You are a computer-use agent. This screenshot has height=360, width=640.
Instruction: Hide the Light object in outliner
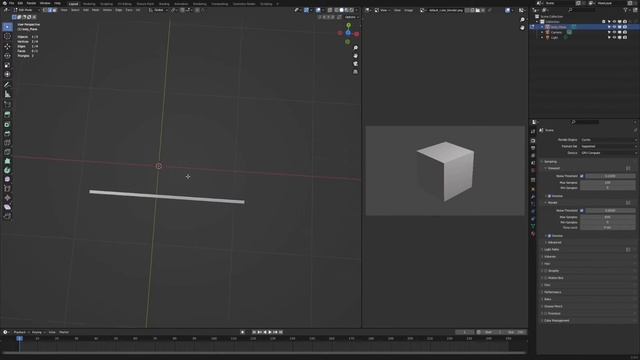pos(614,38)
